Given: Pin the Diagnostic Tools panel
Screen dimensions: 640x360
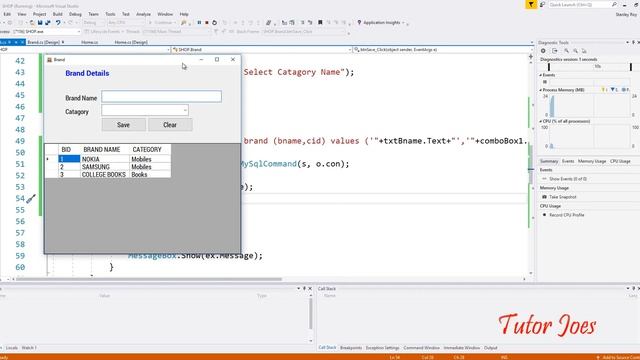Looking at the screenshot, I should (x=633, y=42).
